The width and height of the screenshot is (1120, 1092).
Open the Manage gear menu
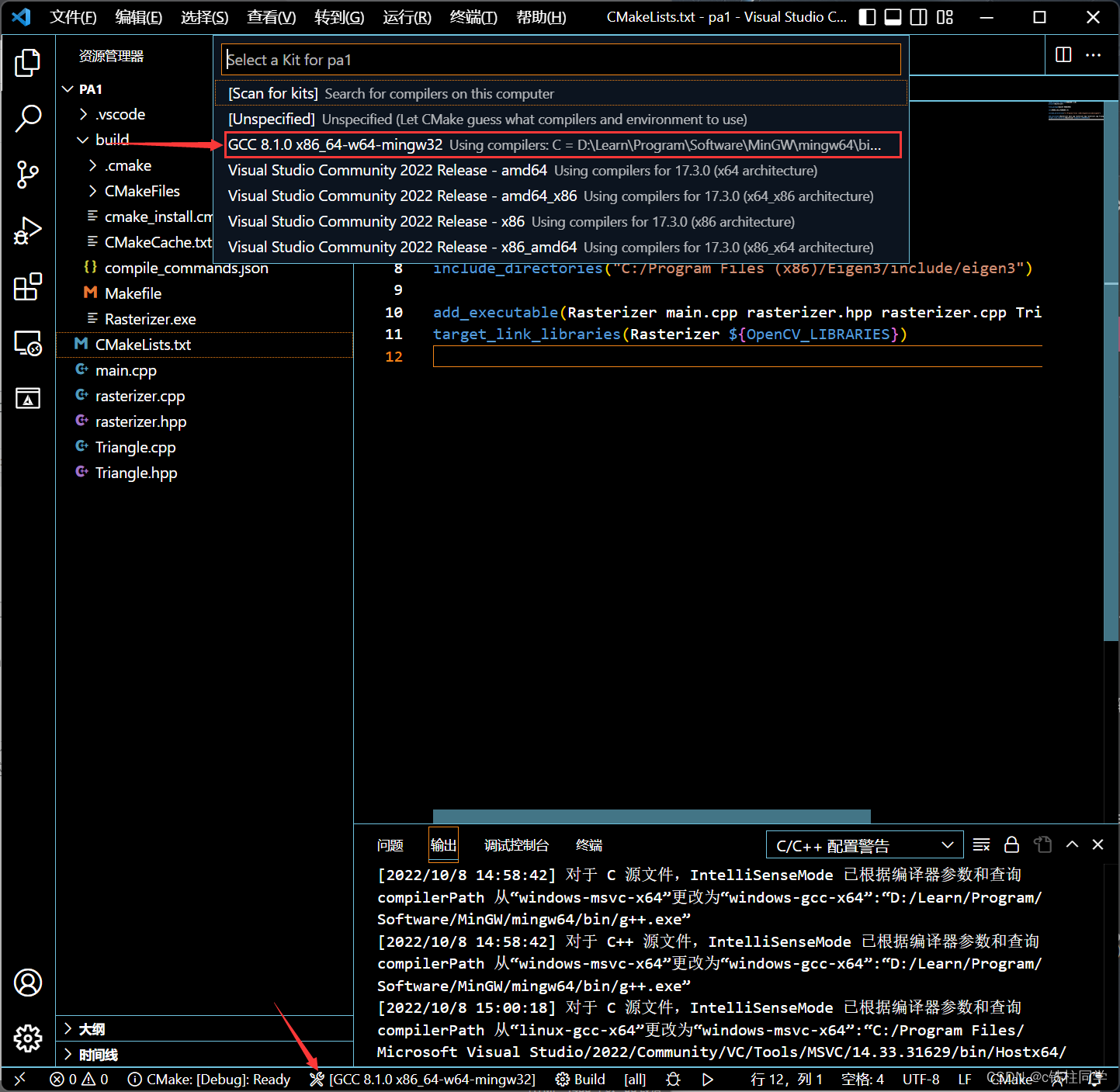(x=28, y=1038)
